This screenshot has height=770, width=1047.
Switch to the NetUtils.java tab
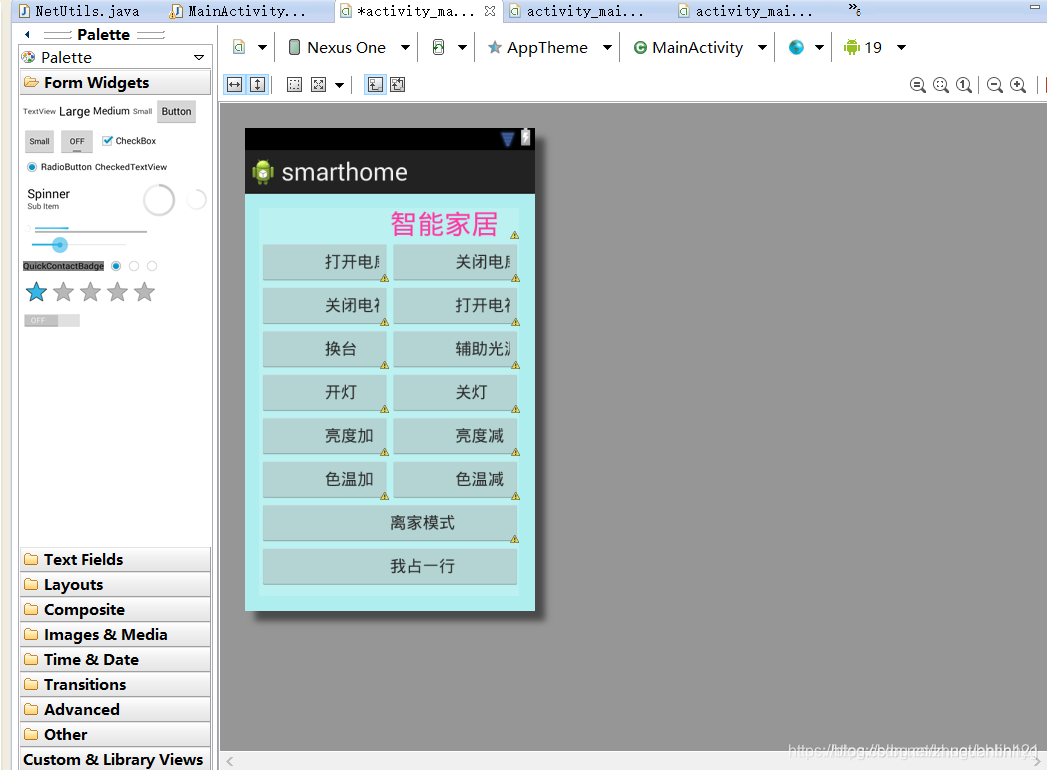coord(79,11)
